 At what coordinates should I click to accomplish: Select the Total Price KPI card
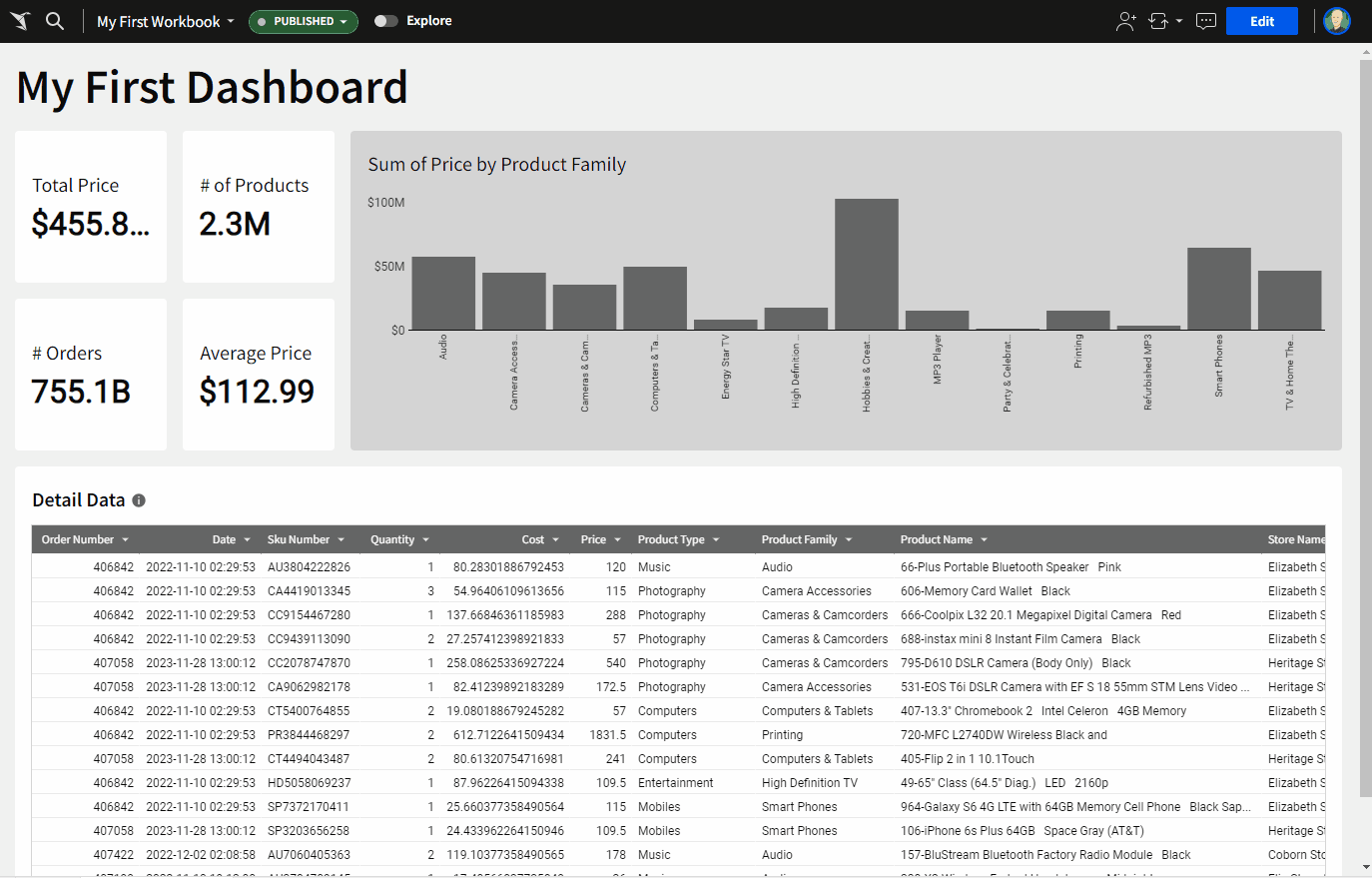point(91,207)
